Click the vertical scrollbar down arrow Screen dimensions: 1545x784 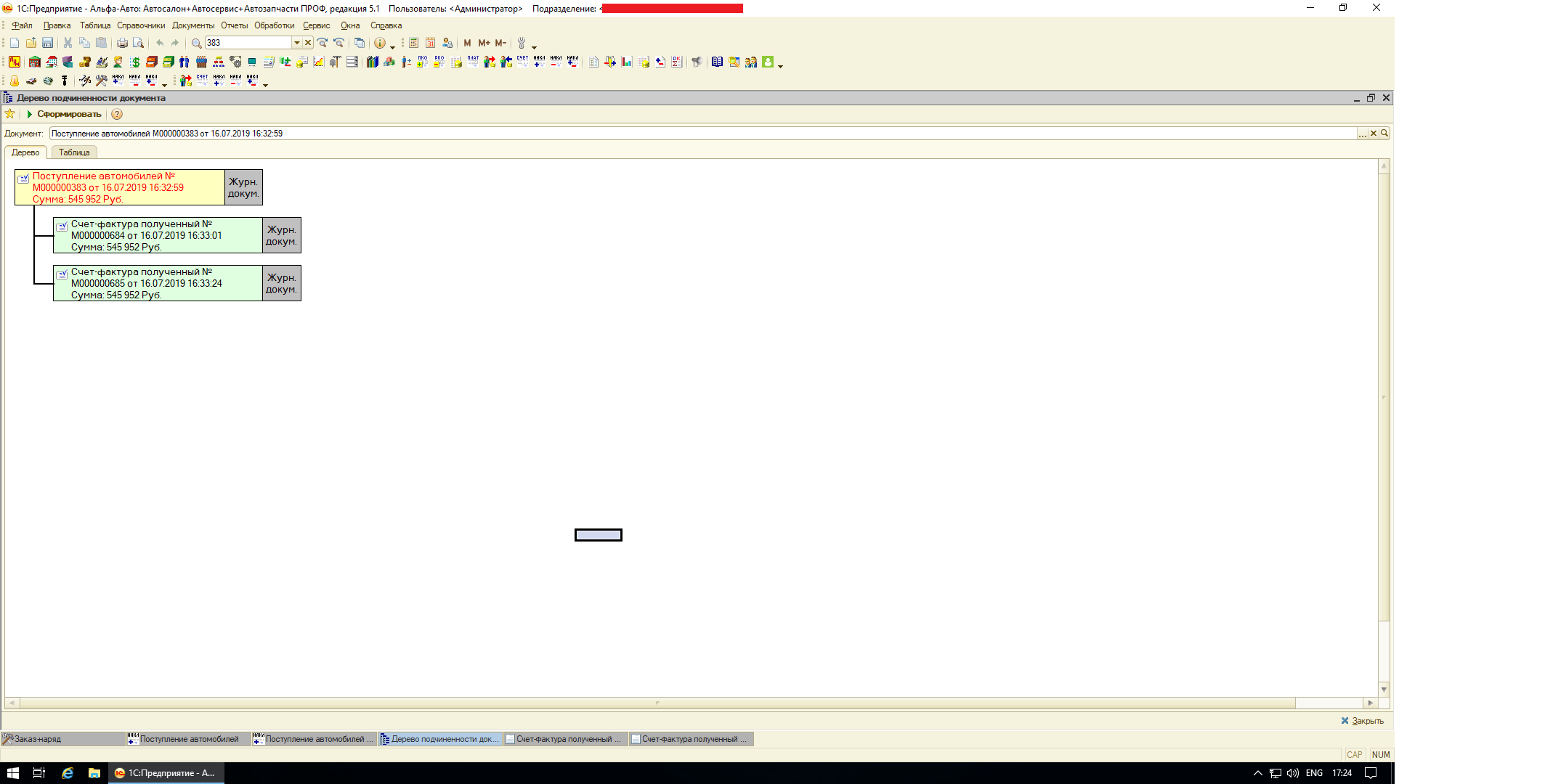point(1384,690)
